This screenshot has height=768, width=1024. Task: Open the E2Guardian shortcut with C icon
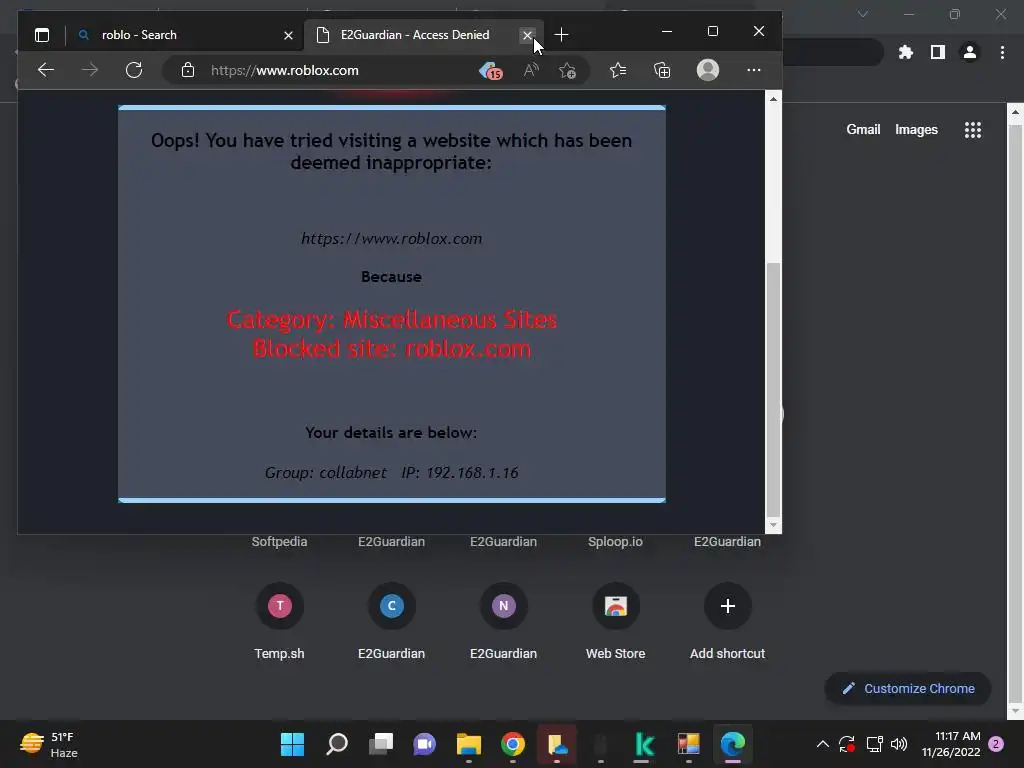pyautogui.click(x=391, y=621)
